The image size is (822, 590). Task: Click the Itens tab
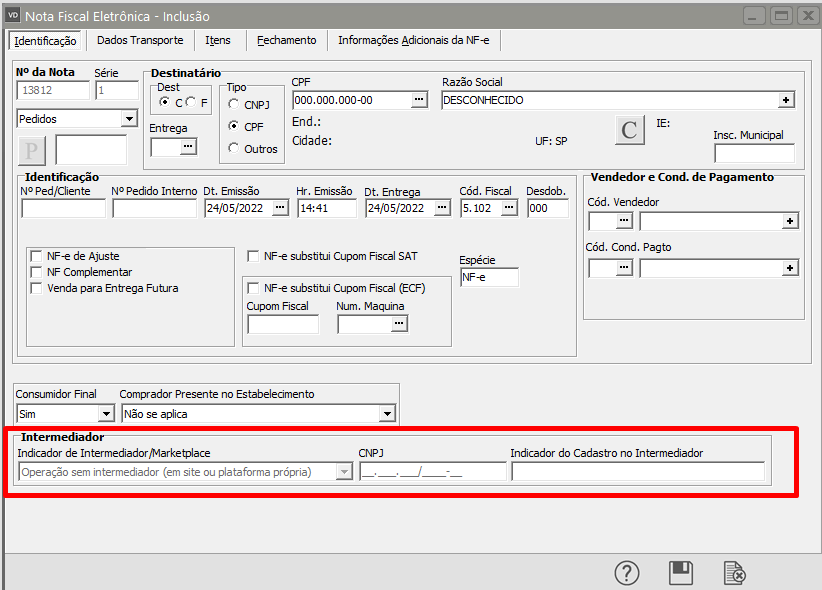click(217, 40)
